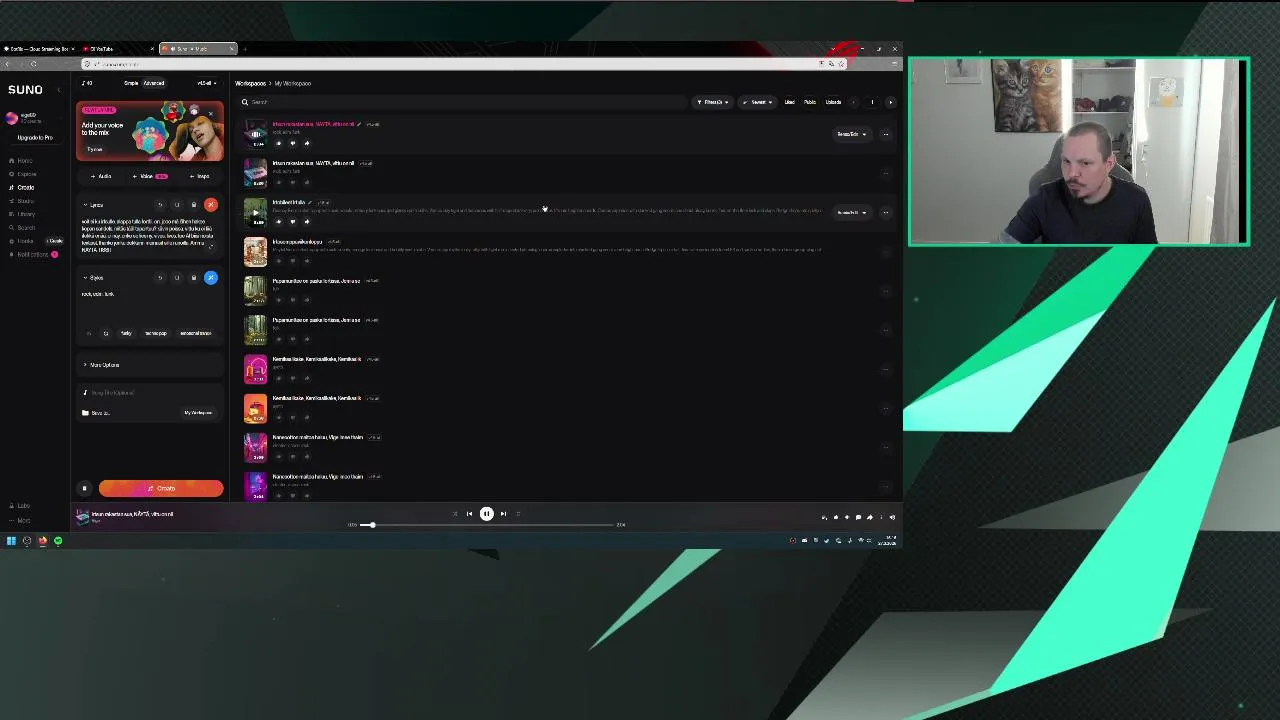Collapse the Suno sidebar with the arrow
The height and width of the screenshot is (720, 1280).
pos(58,90)
